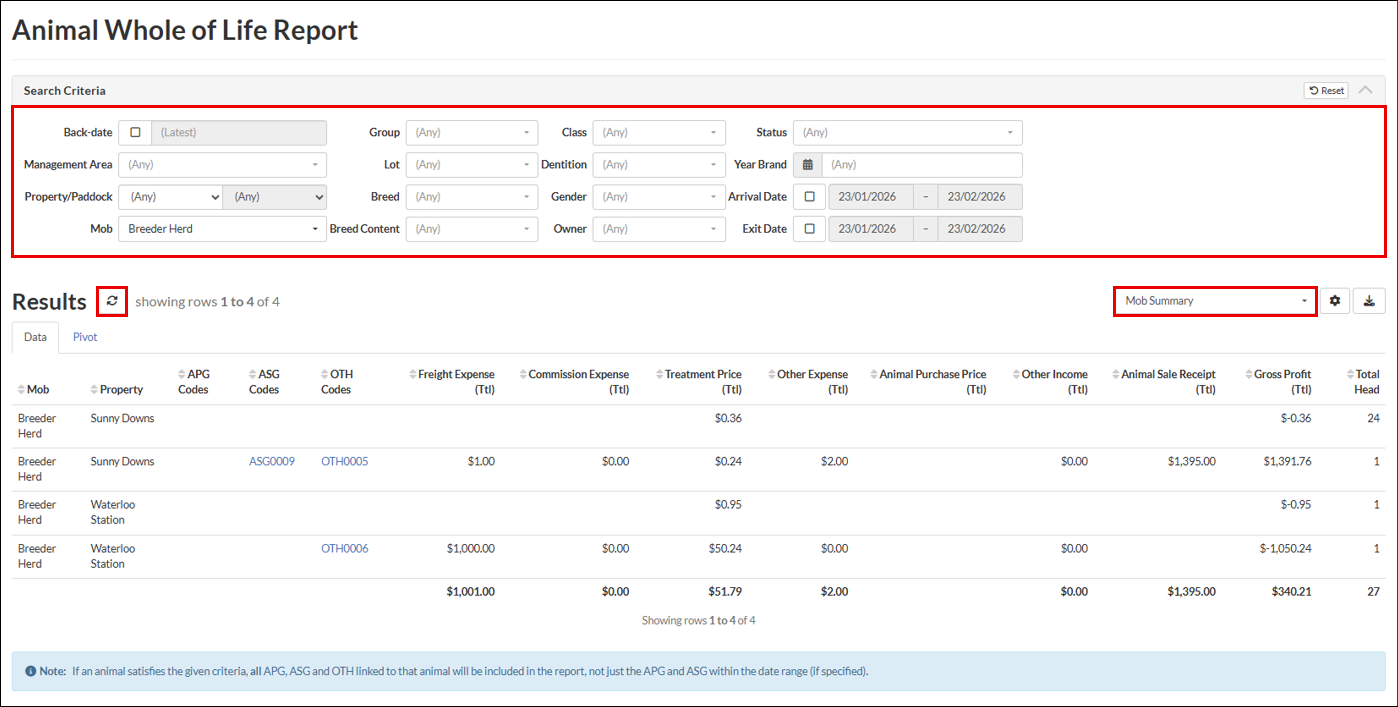Tick the Arrival Date checkbox
1398x707 pixels.
pyautogui.click(x=809, y=197)
